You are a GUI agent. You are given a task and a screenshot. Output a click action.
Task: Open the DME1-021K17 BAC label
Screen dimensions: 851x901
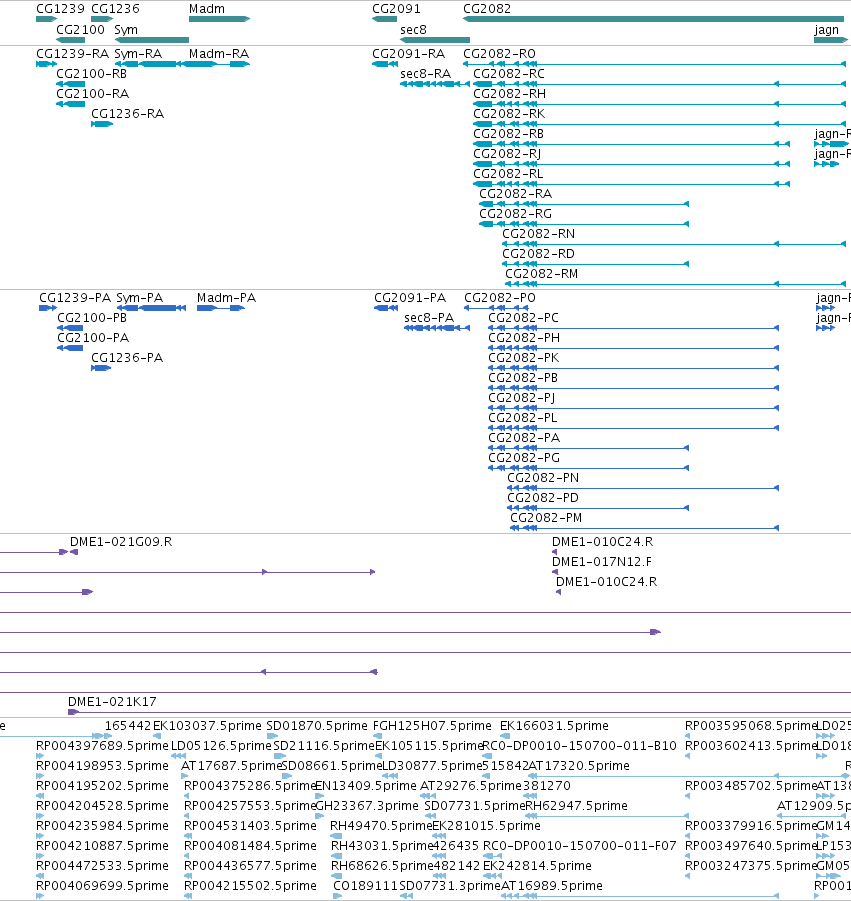(x=112, y=701)
